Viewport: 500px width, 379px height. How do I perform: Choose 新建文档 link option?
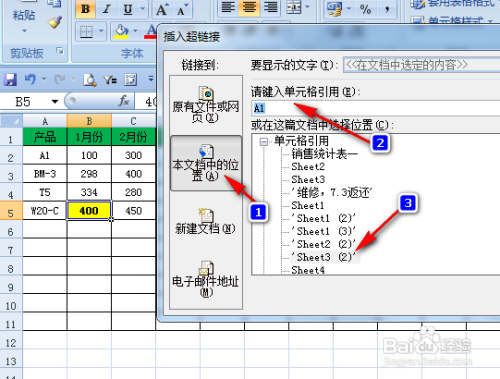pyautogui.click(x=206, y=221)
